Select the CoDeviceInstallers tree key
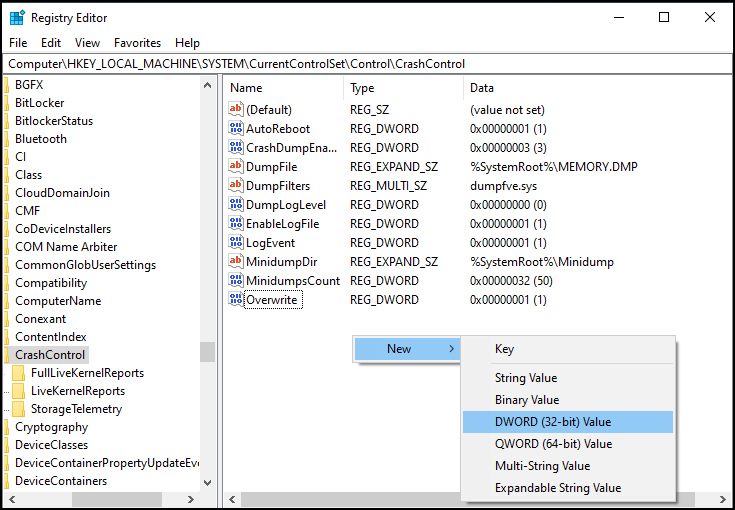The image size is (735, 510). click(x=63, y=229)
